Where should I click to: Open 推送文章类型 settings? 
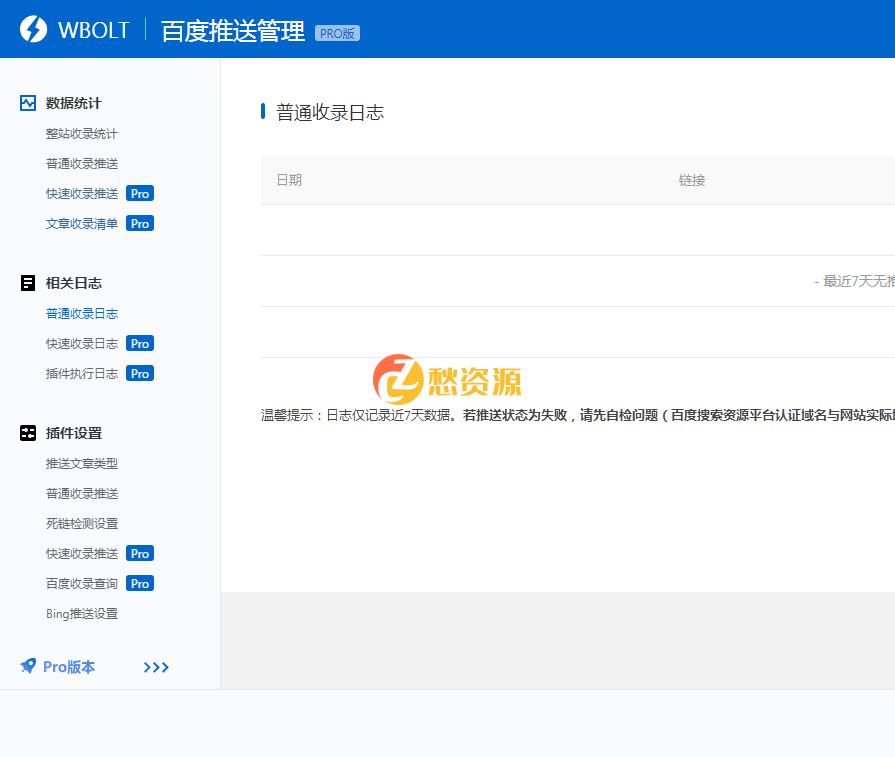(82, 463)
